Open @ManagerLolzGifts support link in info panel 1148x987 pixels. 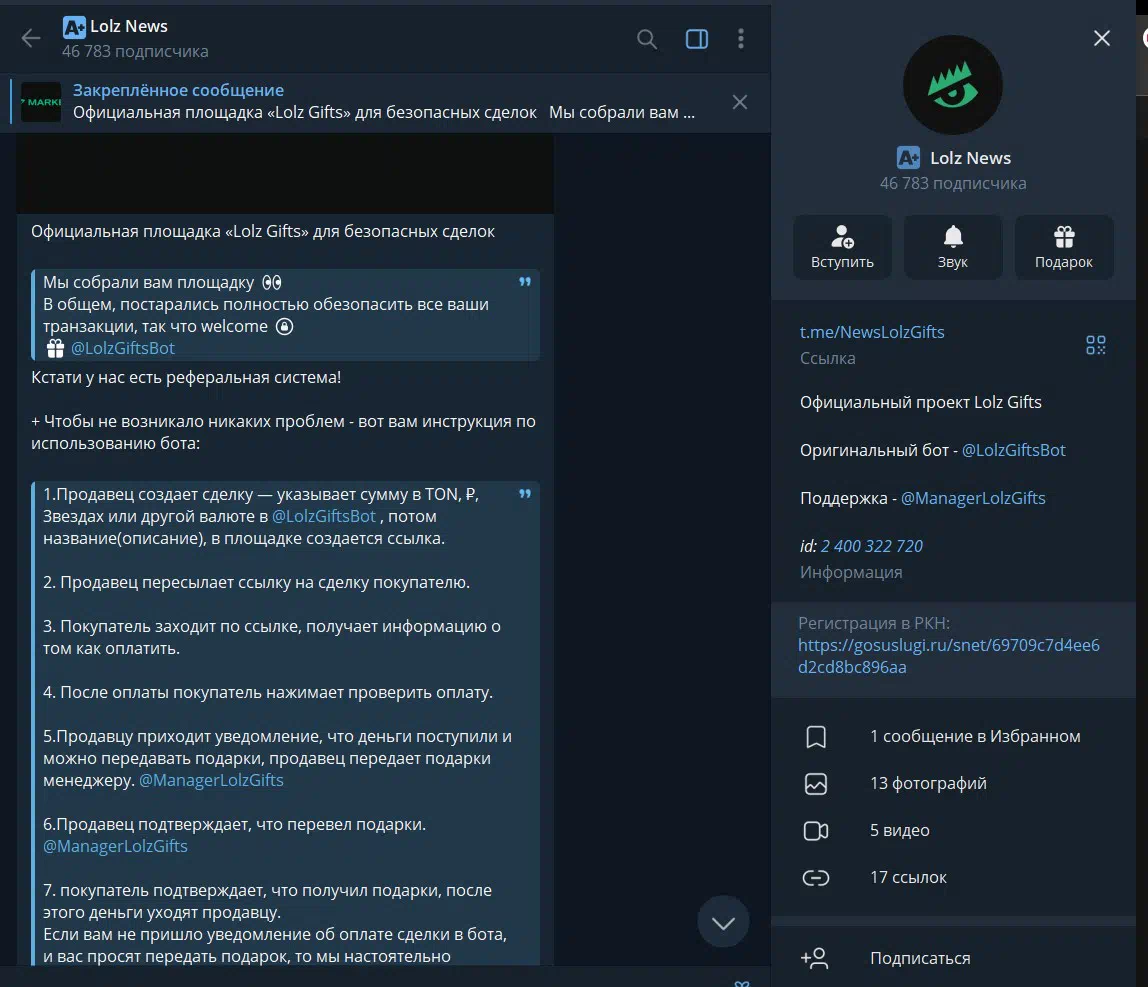[x=973, y=498]
